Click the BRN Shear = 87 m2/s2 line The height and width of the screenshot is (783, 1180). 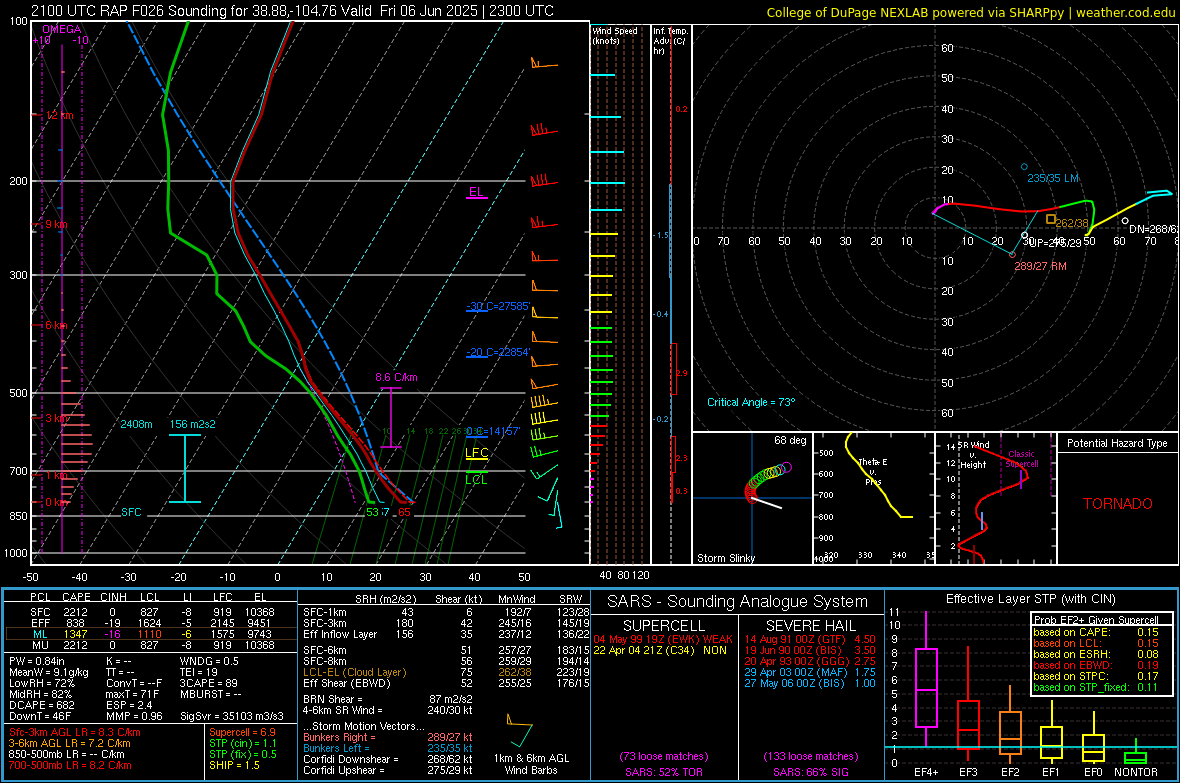click(x=388, y=699)
